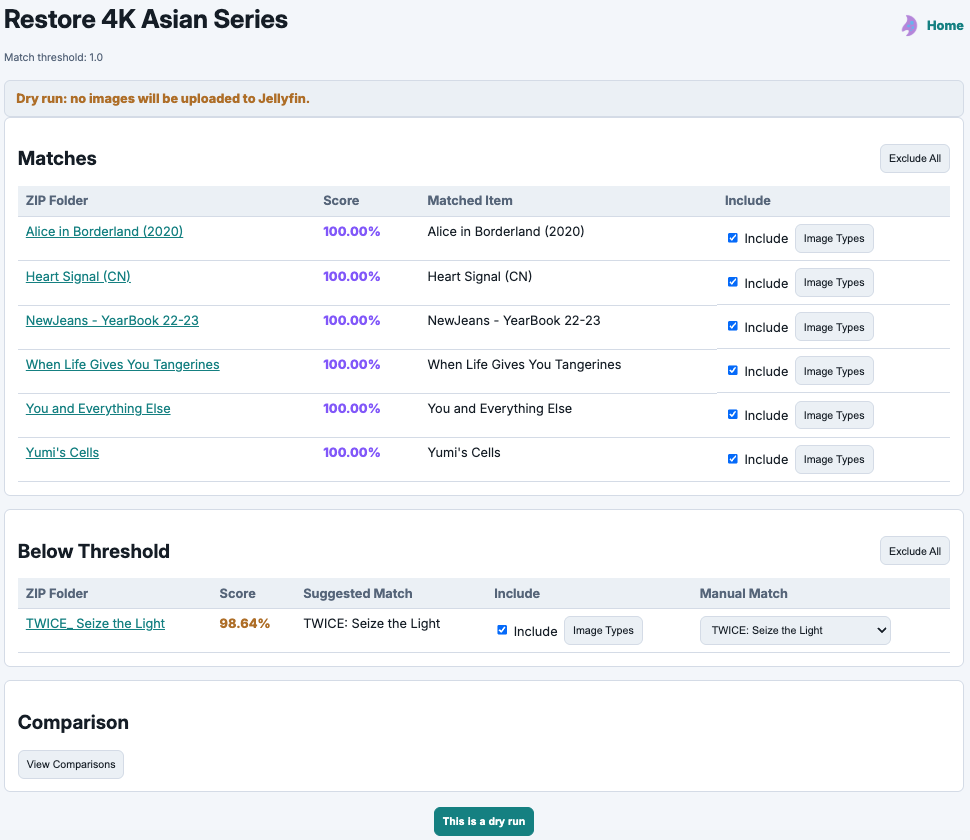Screen dimensions: 970x840
Task: Click the Manual Match column header
Action: coord(743,593)
